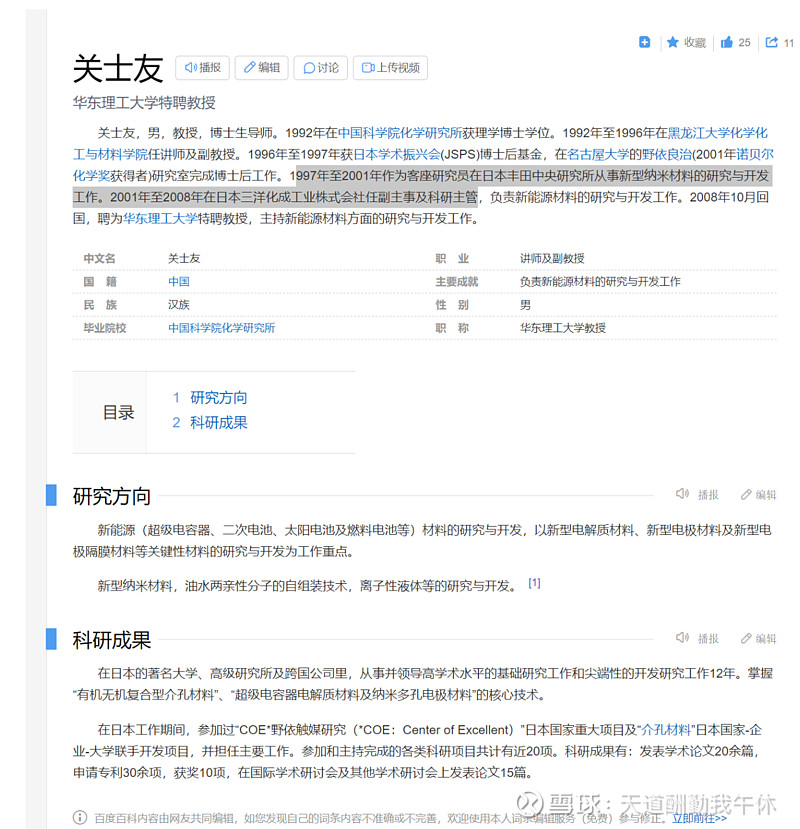Like the article via the thumbs-up 25
This screenshot has height=829, width=800.
(x=735, y=42)
